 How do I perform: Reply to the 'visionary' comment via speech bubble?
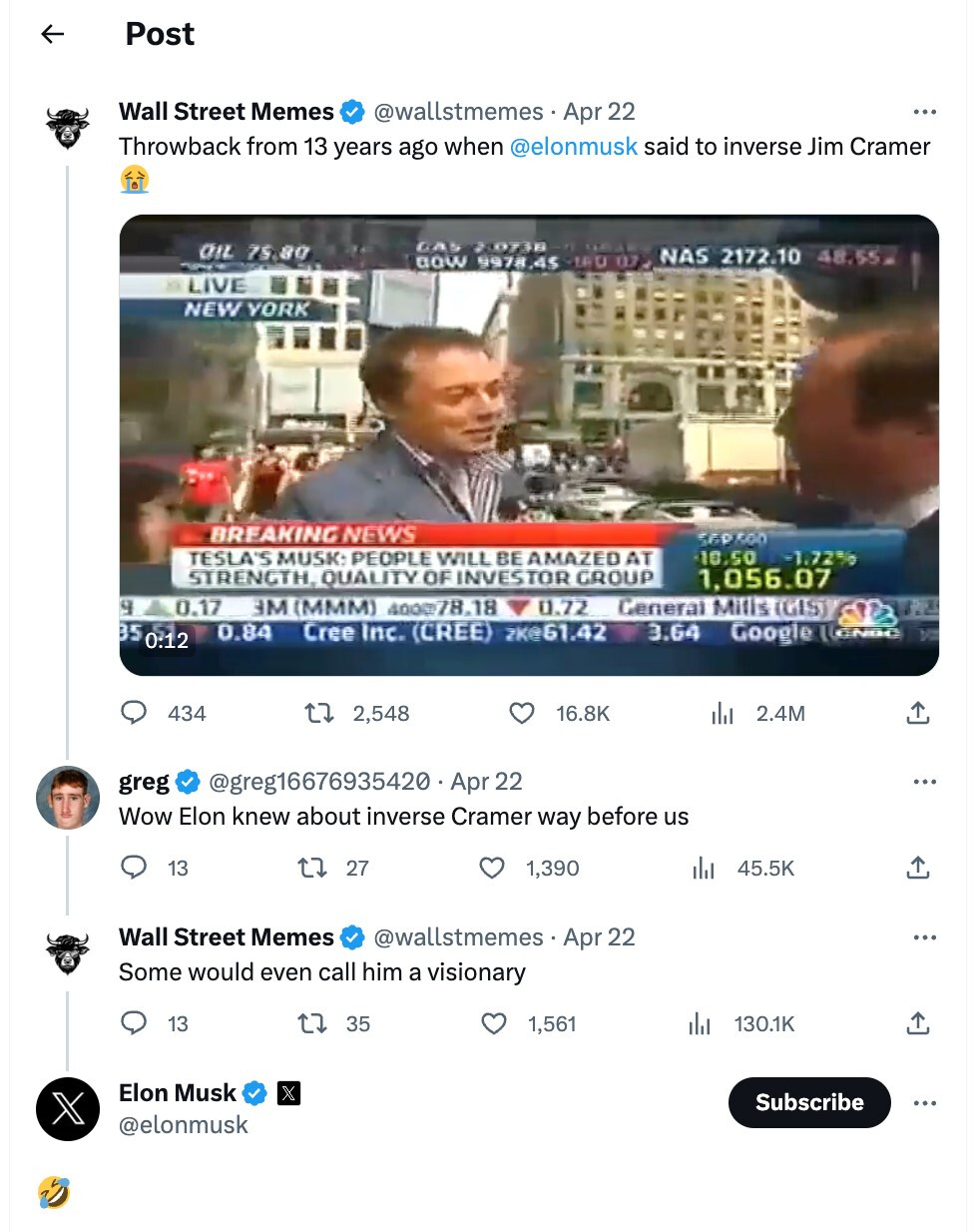[x=134, y=1023]
